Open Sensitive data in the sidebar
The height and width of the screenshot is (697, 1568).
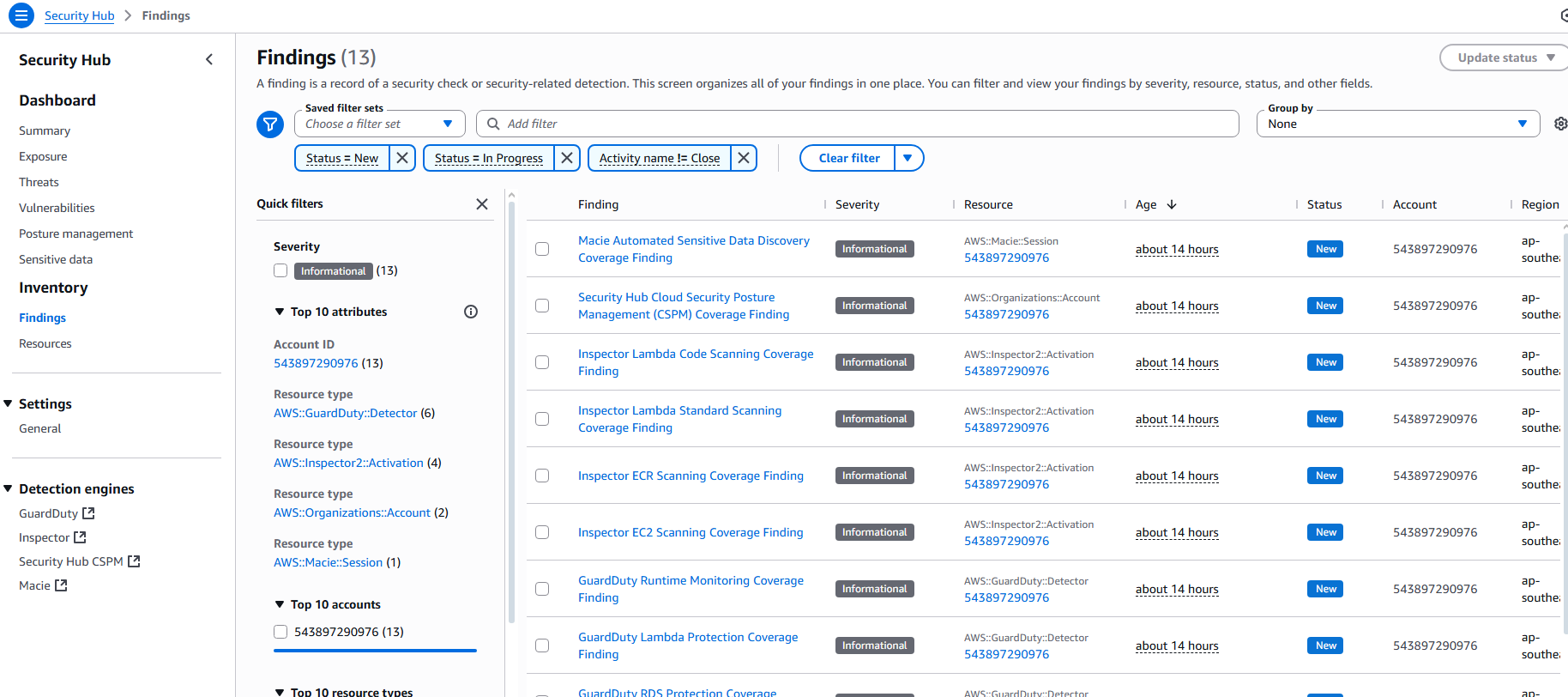(x=56, y=259)
